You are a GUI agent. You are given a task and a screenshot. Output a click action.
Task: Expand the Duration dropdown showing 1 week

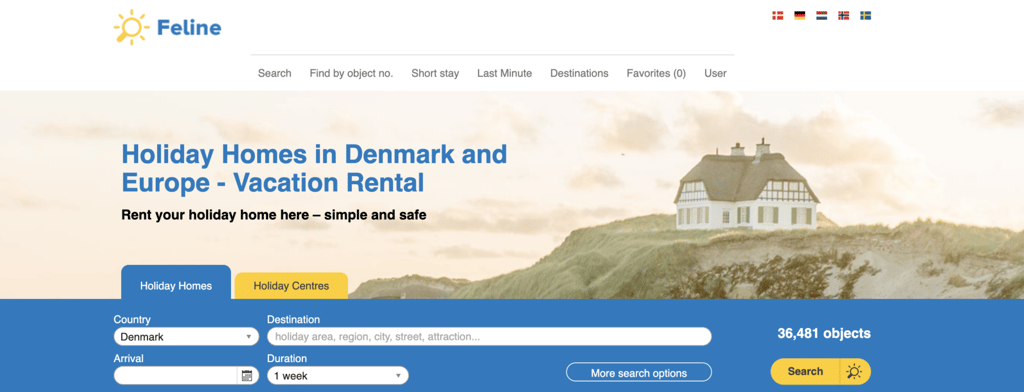click(338, 376)
